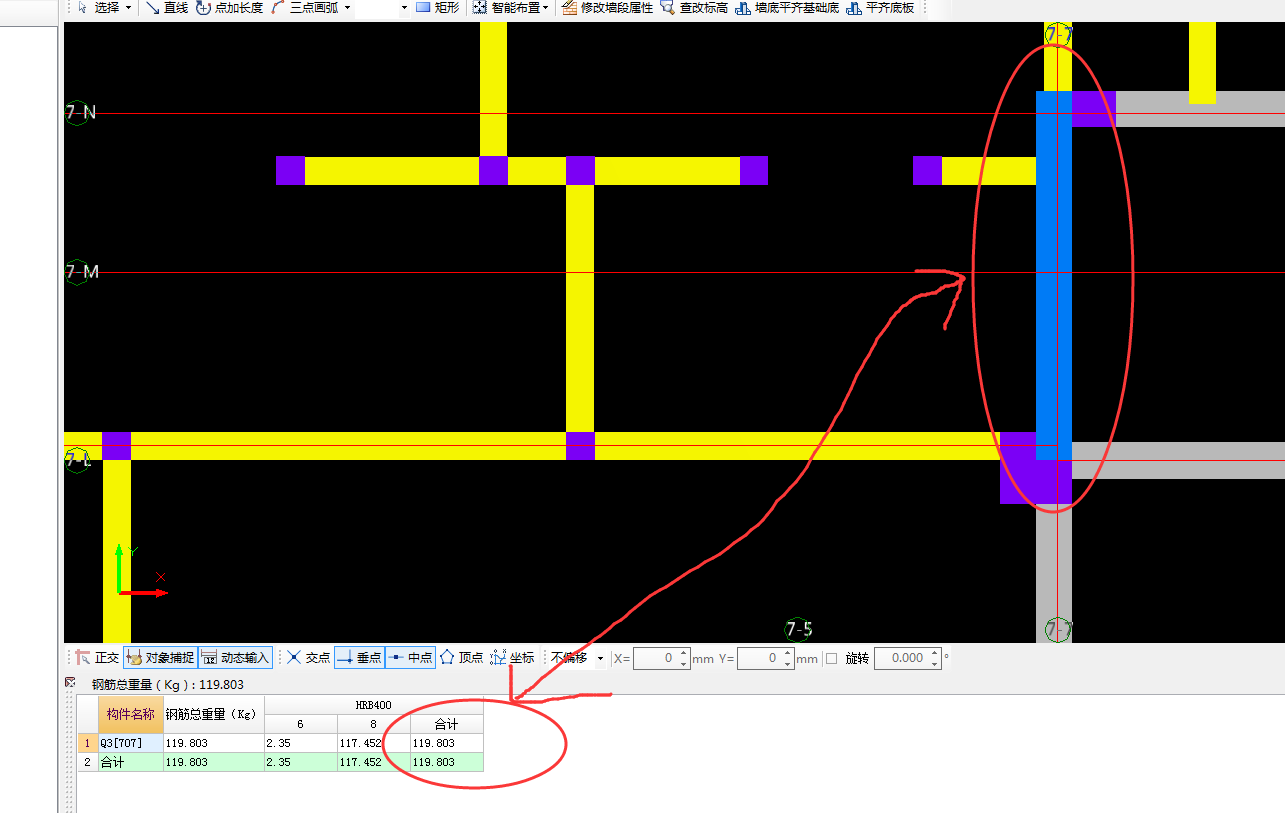The image size is (1285, 813).
Task: Select the Q3[707] component name cell
Action: (x=131, y=743)
